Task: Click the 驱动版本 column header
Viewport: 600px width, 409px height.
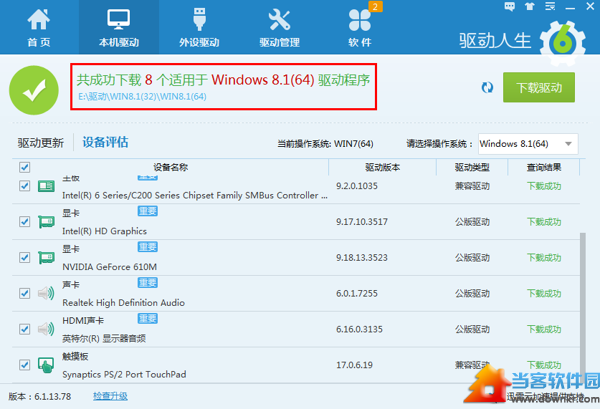Action: [x=382, y=167]
